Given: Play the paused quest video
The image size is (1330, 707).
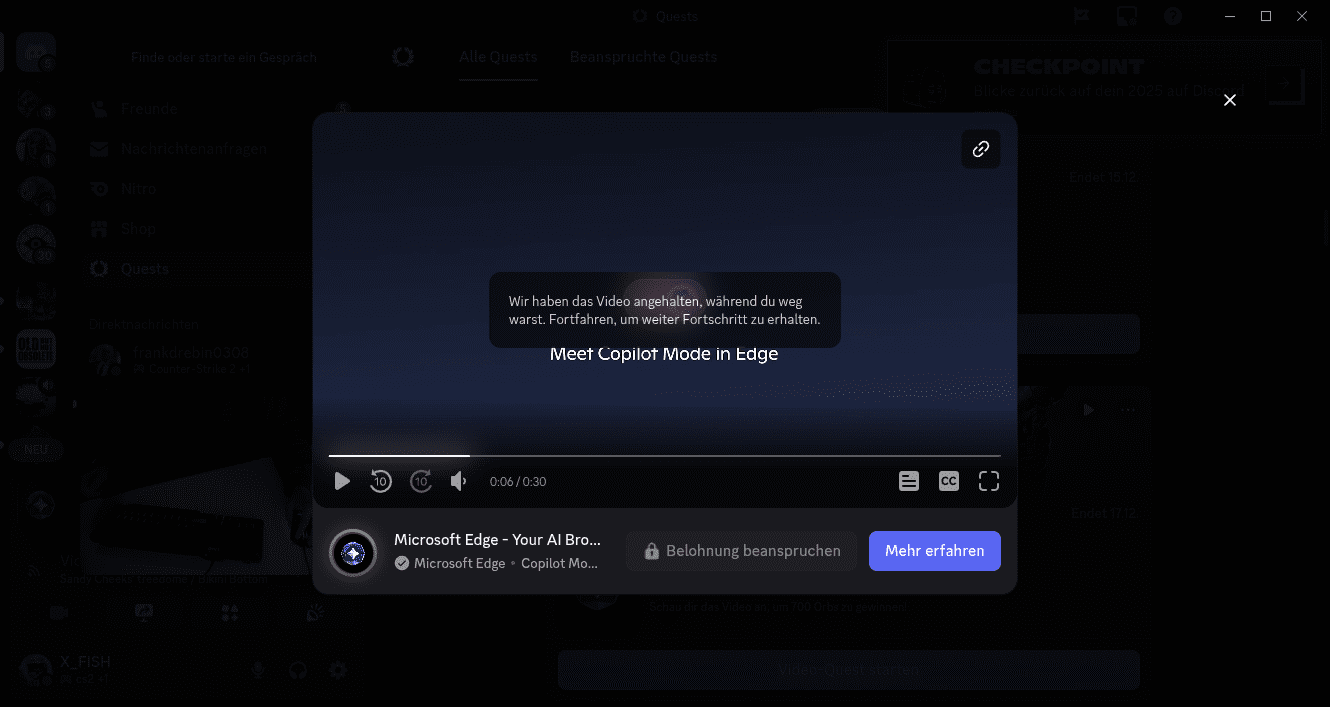Looking at the screenshot, I should point(342,481).
